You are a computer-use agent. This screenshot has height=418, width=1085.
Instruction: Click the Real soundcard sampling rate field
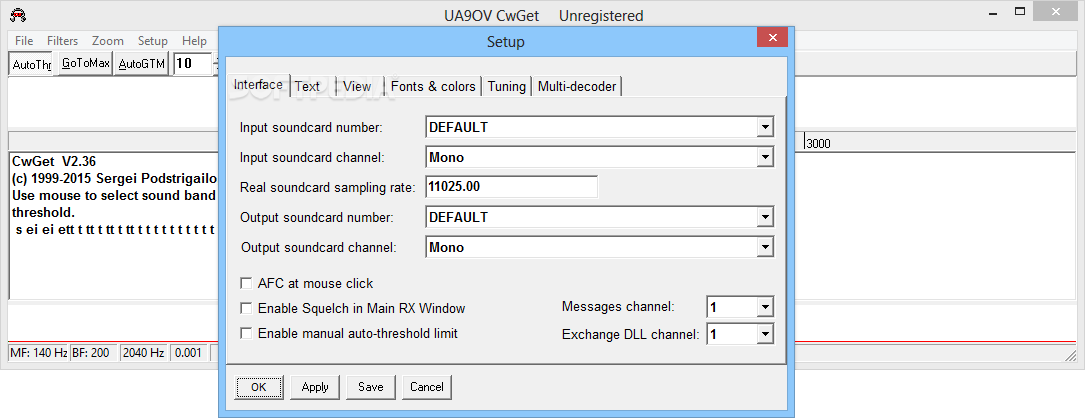pos(511,187)
